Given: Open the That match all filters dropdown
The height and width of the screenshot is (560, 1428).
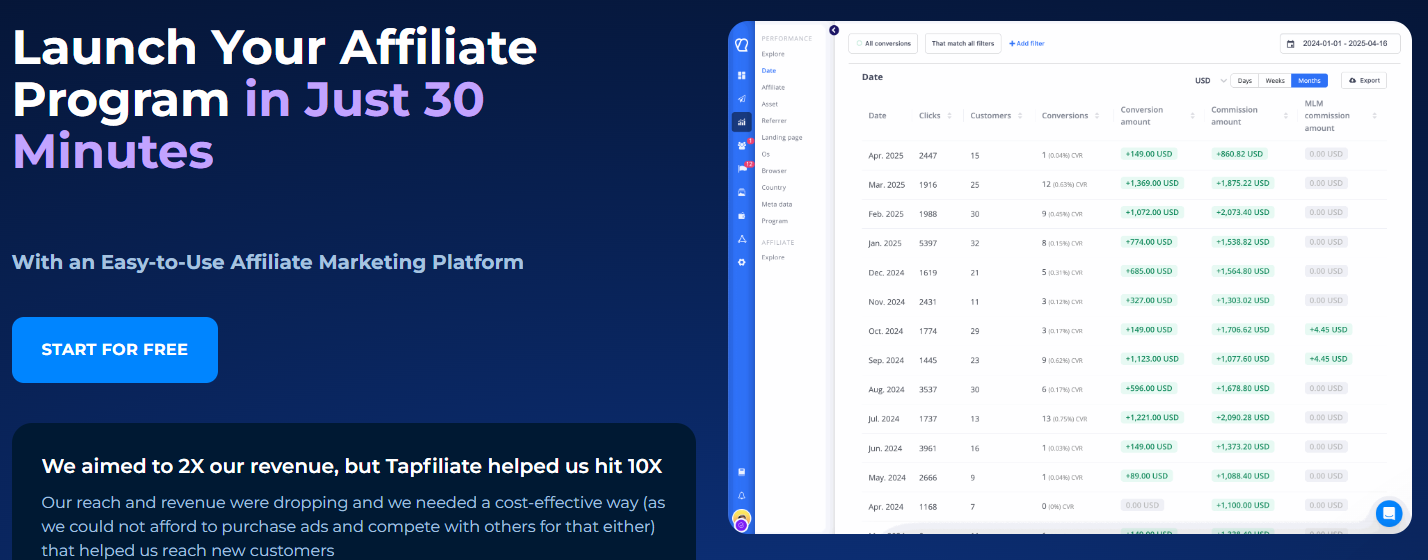Looking at the screenshot, I should [963, 43].
